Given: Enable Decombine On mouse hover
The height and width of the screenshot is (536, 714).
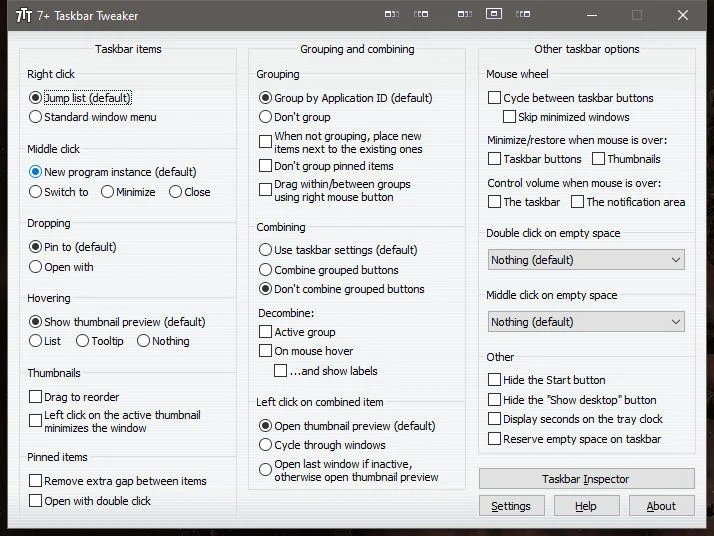Looking at the screenshot, I should [306, 351].
